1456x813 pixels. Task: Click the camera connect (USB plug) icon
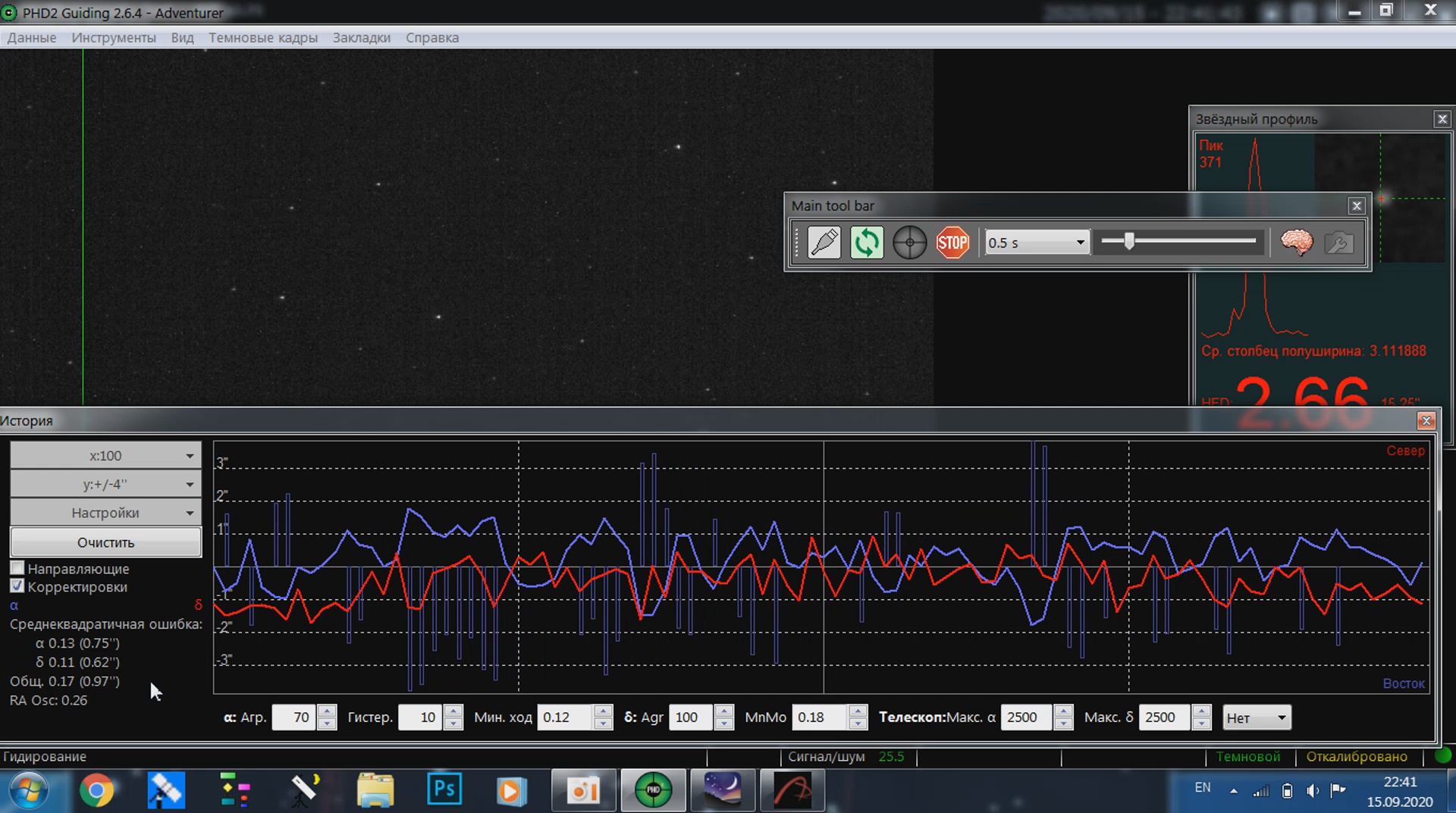[824, 243]
